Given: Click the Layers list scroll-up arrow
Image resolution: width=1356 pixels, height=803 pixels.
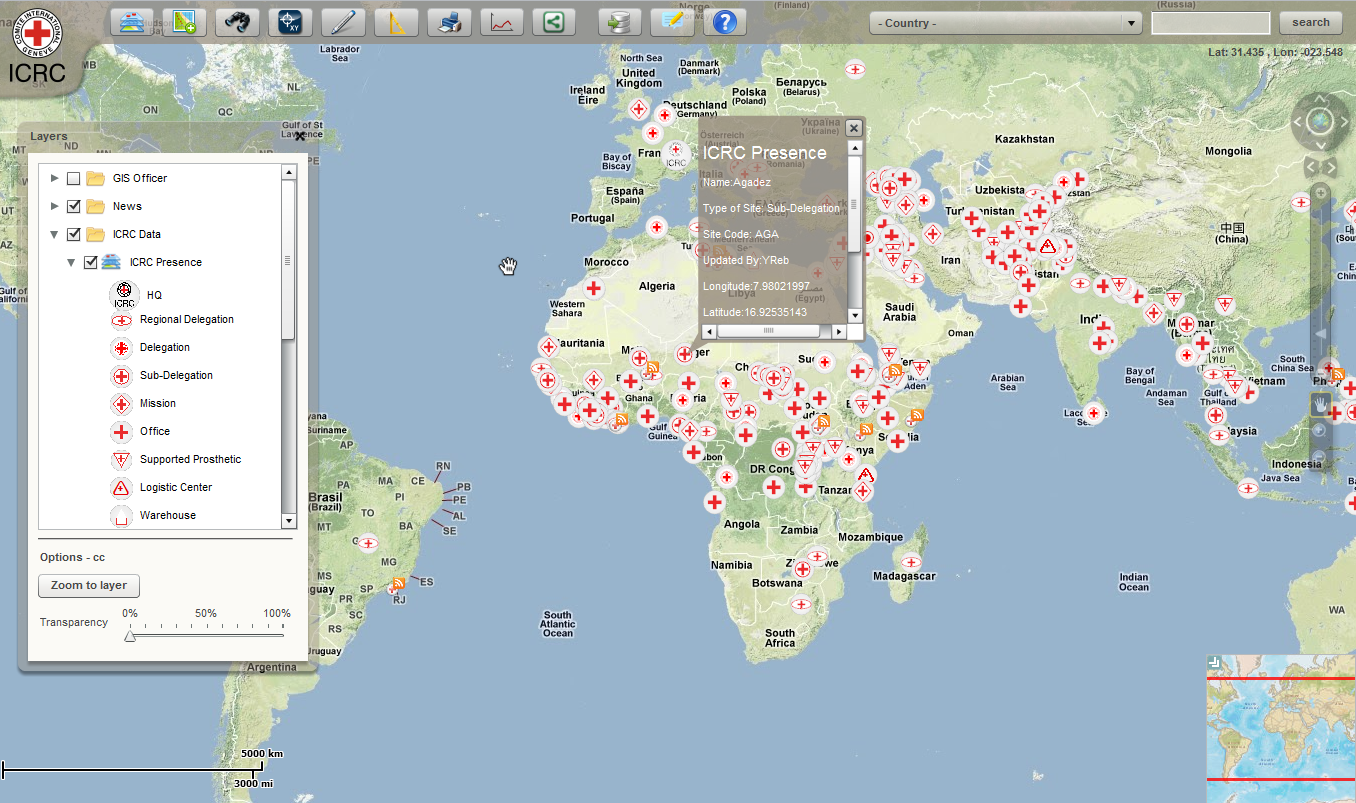Looking at the screenshot, I should [x=289, y=172].
